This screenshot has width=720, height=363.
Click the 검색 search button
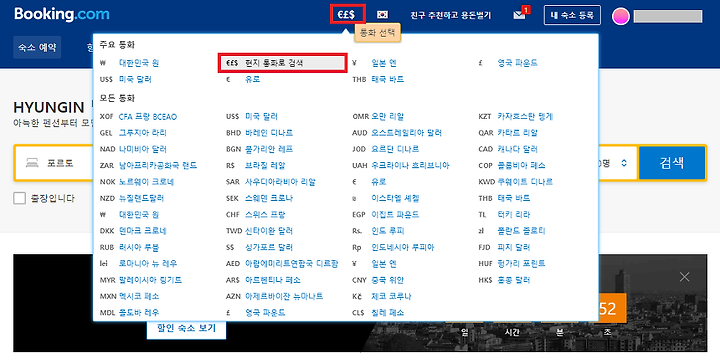click(672, 162)
